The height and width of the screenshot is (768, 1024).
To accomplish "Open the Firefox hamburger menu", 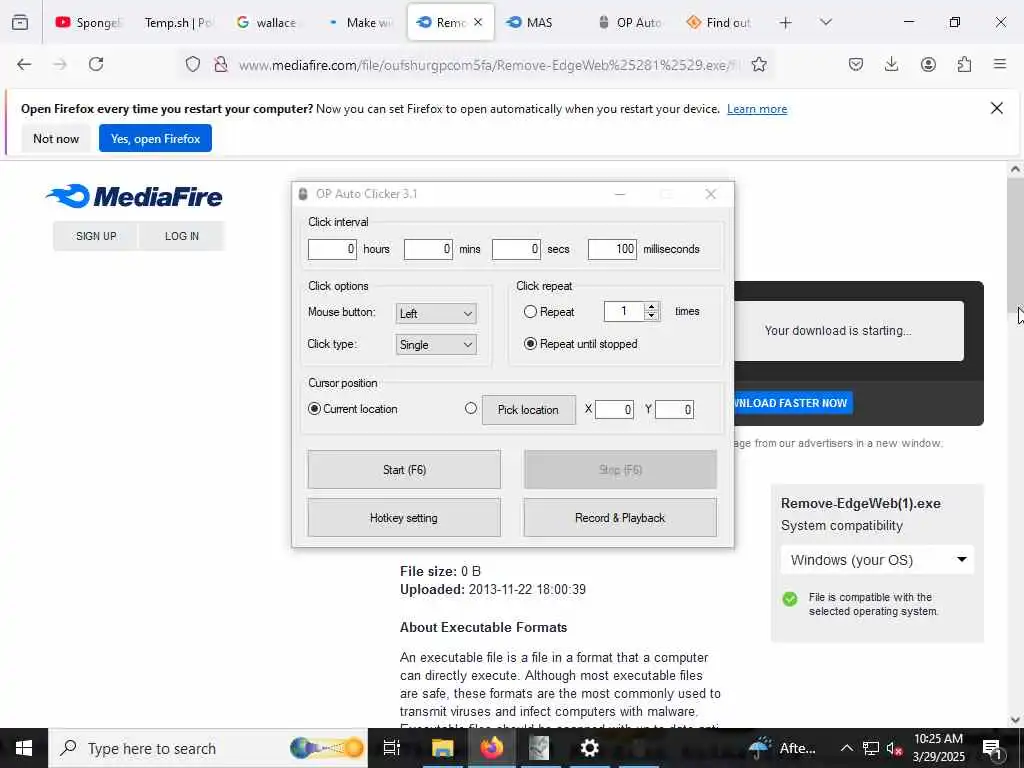I will pos(1000,64).
